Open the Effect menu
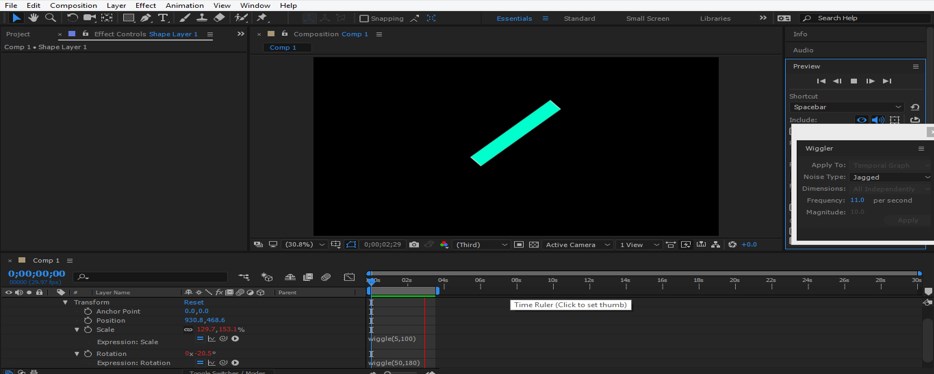The height and width of the screenshot is (374, 934). coord(146,5)
